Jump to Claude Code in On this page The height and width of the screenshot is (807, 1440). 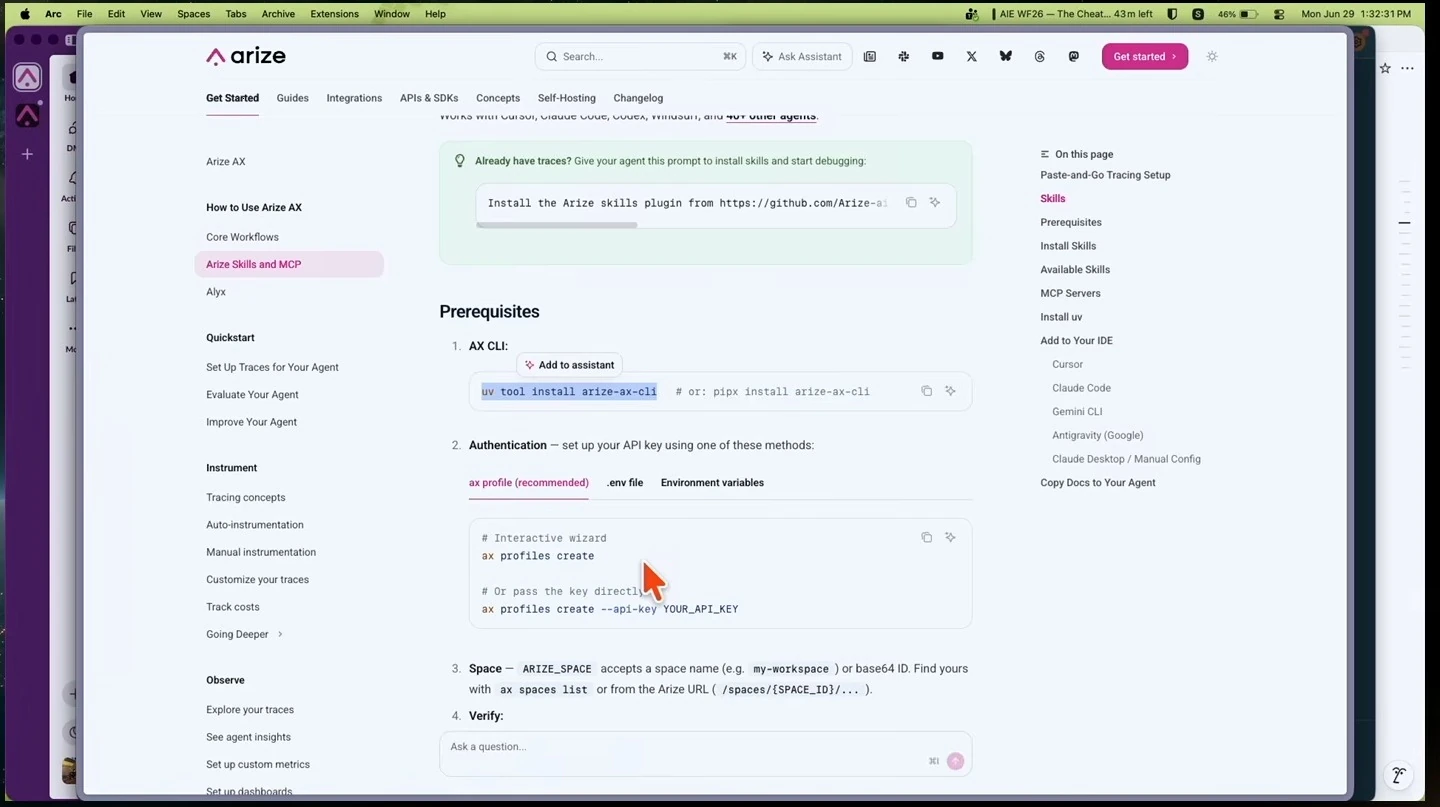[1081, 388]
